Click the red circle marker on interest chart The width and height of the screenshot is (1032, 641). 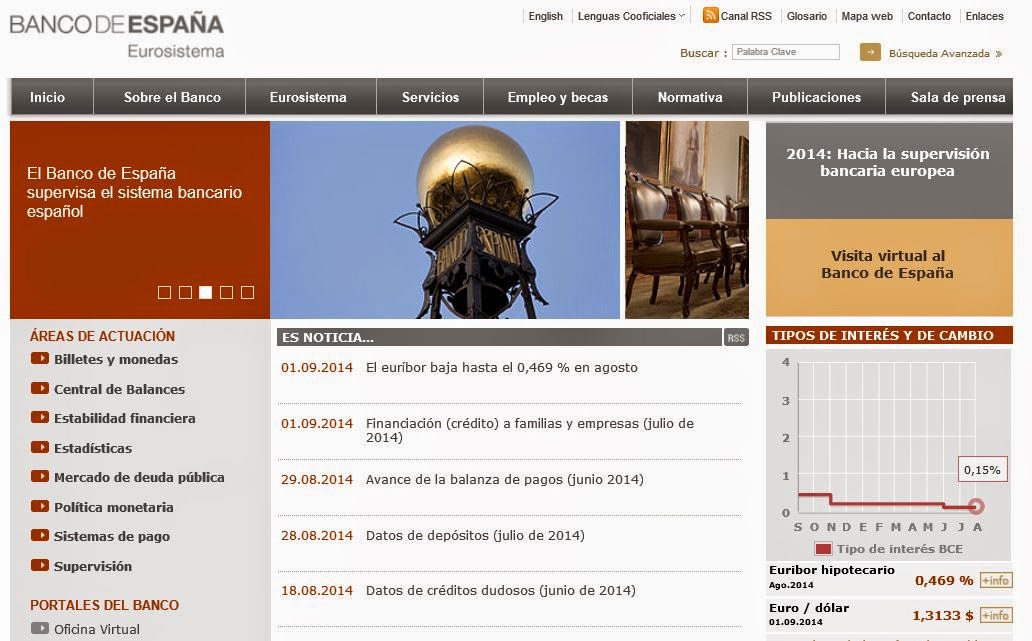(977, 506)
